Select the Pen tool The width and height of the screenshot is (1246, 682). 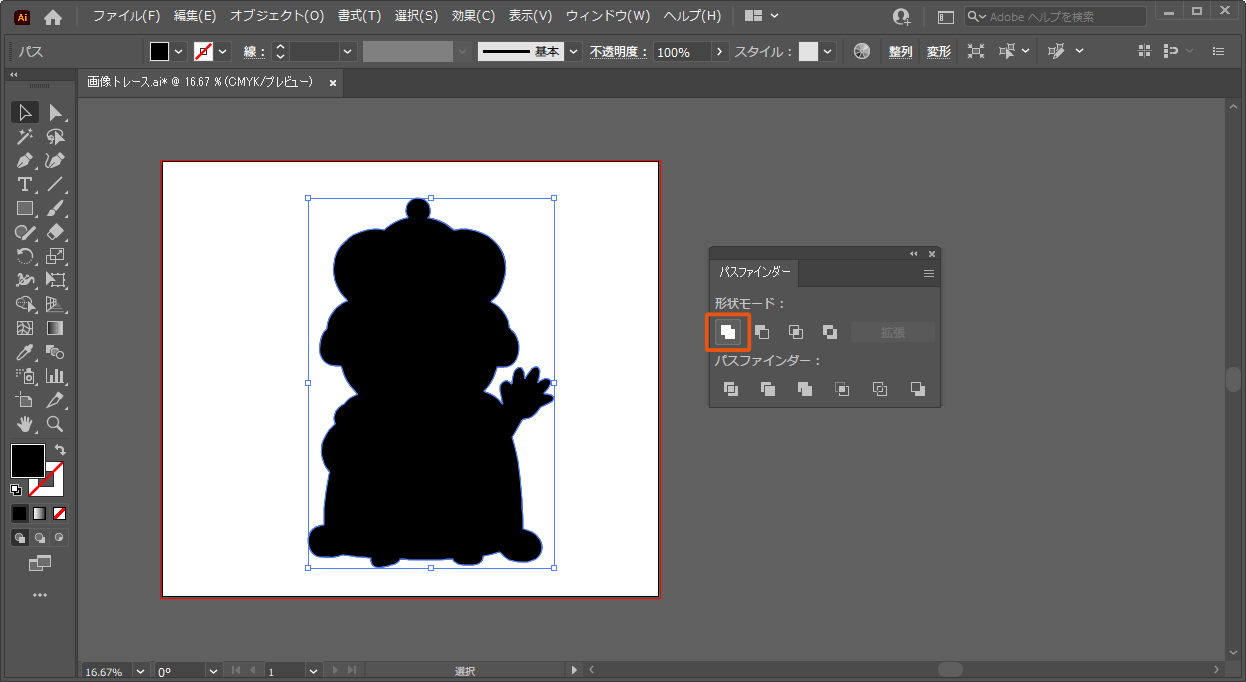(x=25, y=160)
